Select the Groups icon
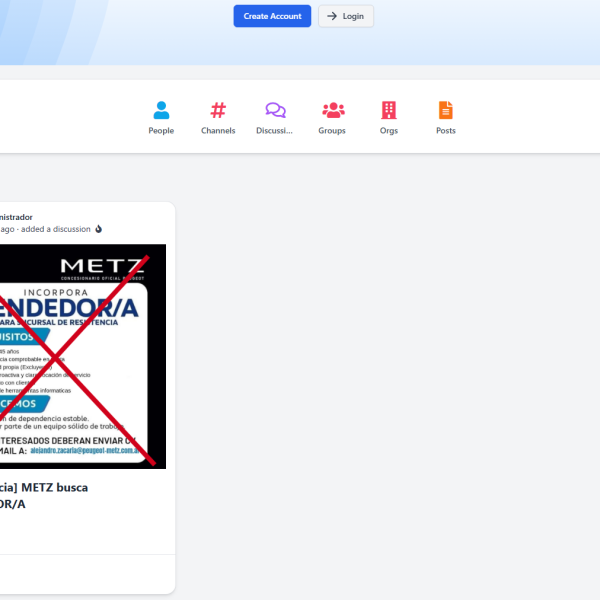 tap(333, 110)
